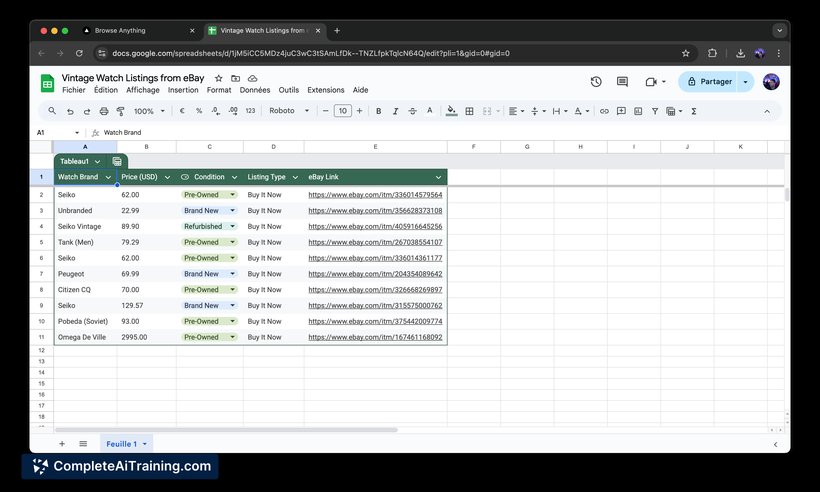Open the comments panel icon

pyautogui.click(x=622, y=82)
